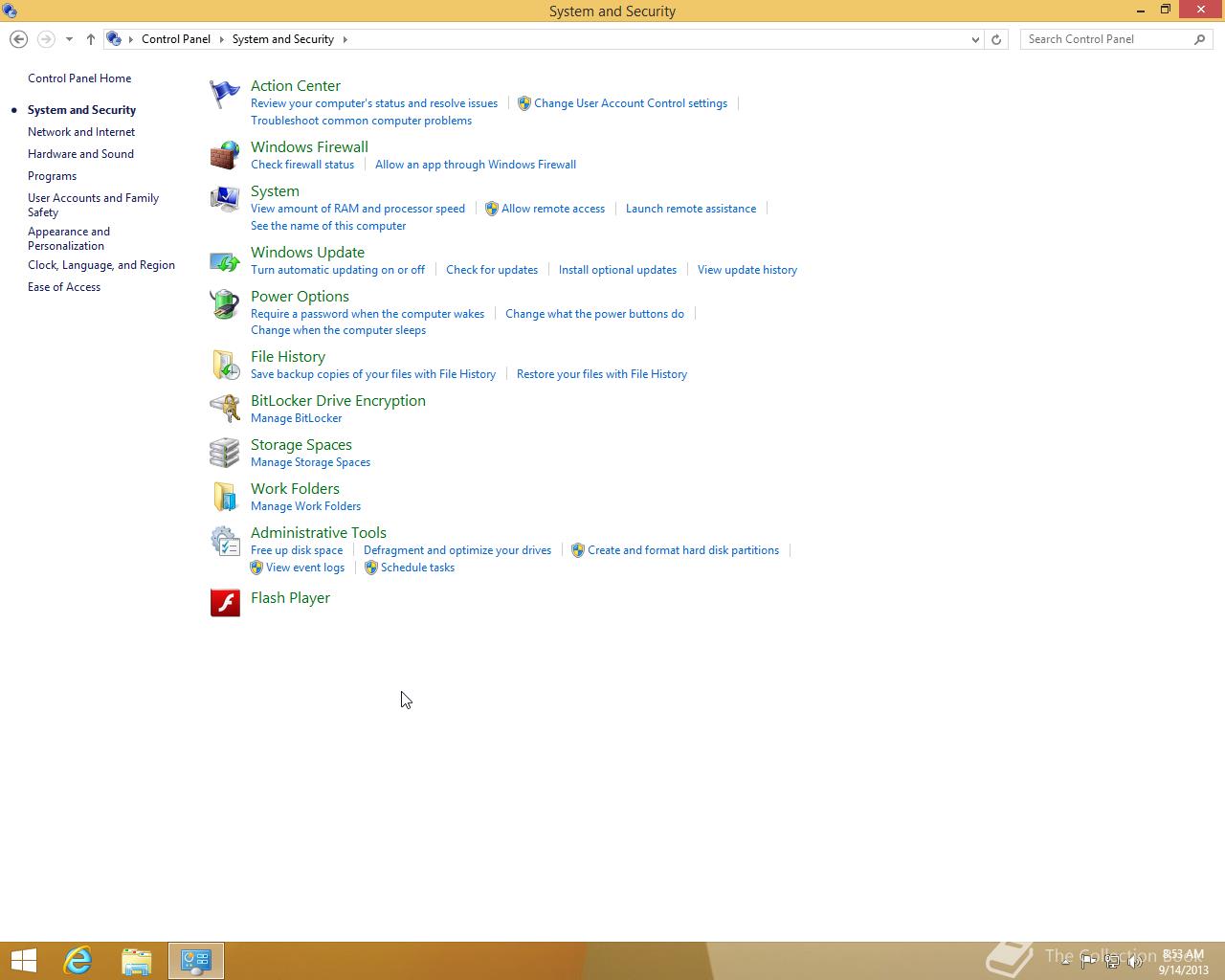Click Troubleshoot common computer problems
The height and width of the screenshot is (980, 1225).
(361, 121)
